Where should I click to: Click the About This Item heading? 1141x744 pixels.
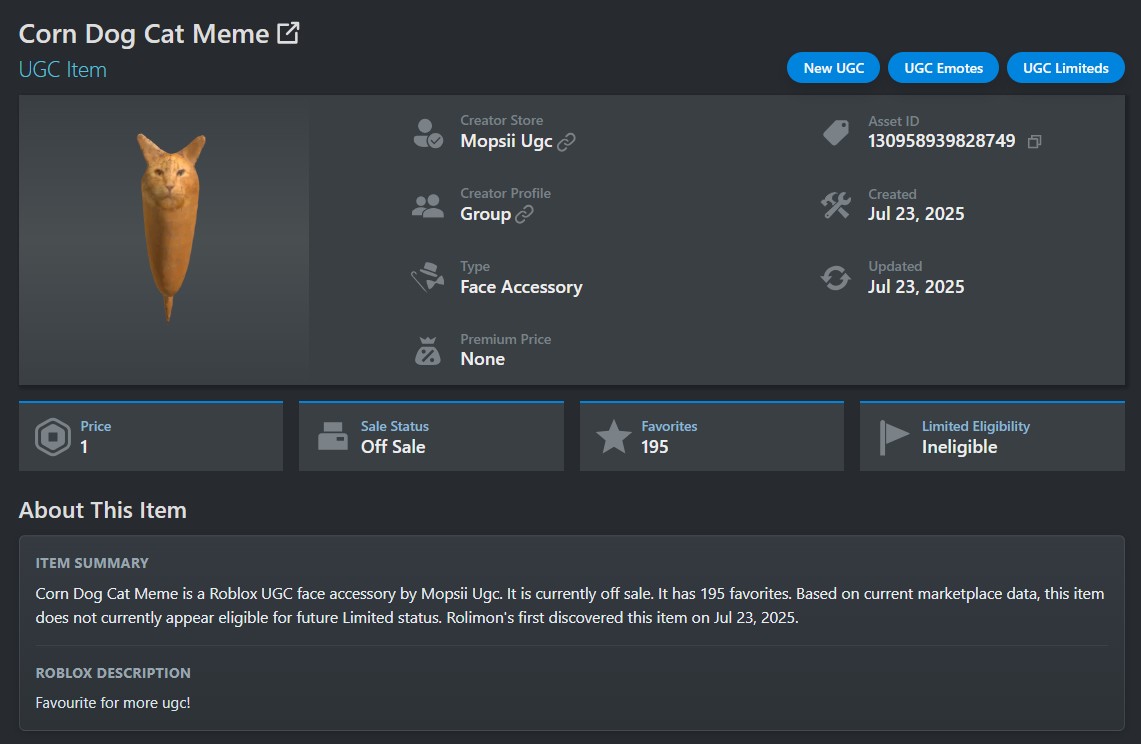(103, 510)
